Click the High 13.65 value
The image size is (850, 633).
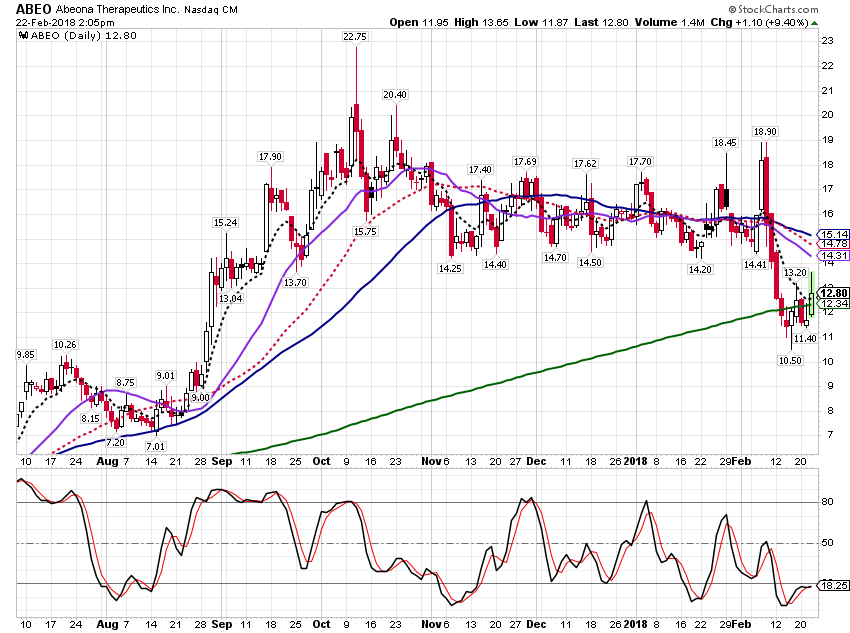pyautogui.click(x=481, y=22)
